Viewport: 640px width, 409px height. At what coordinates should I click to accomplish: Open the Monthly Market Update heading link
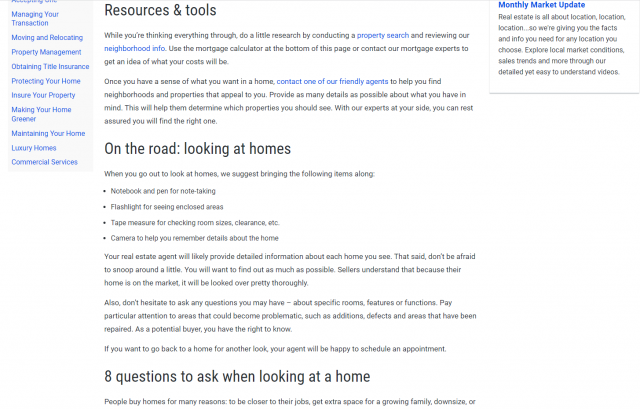(x=541, y=5)
